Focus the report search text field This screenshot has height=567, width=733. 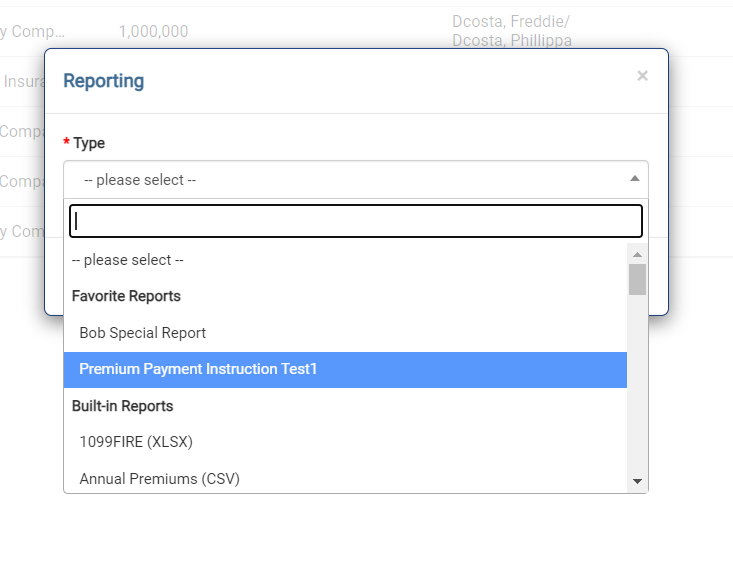[x=355, y=221]
